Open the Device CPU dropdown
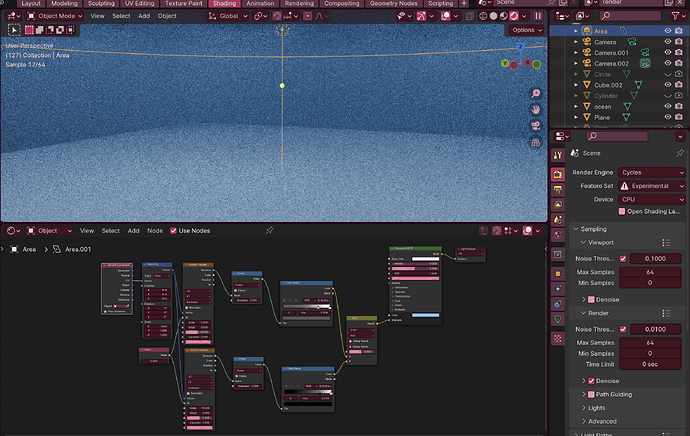The width and height of the screenshot is (690, 436). [652, 199]
